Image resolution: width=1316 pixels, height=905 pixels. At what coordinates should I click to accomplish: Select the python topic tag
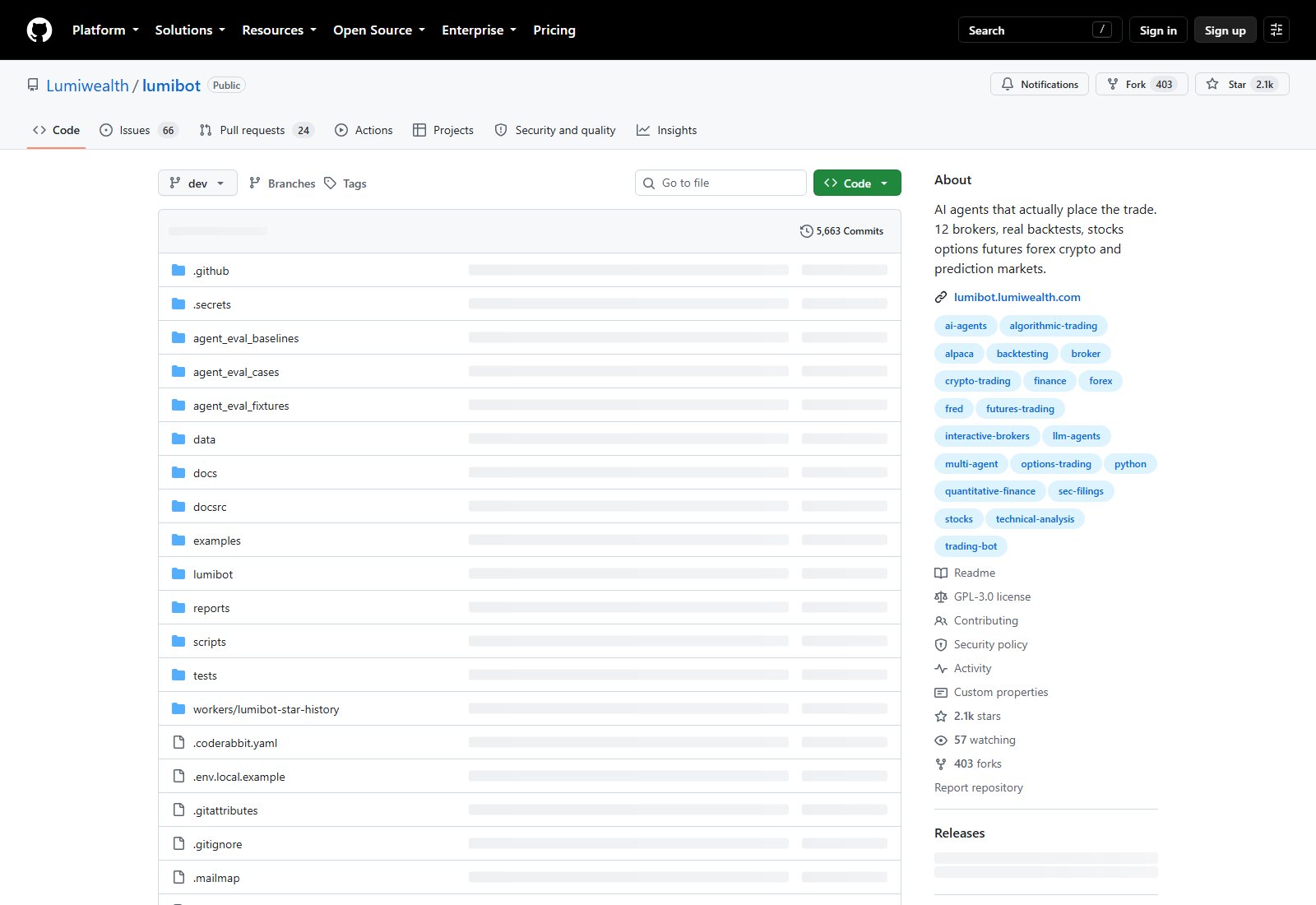pyautogui.click(x=1130, y=464)
